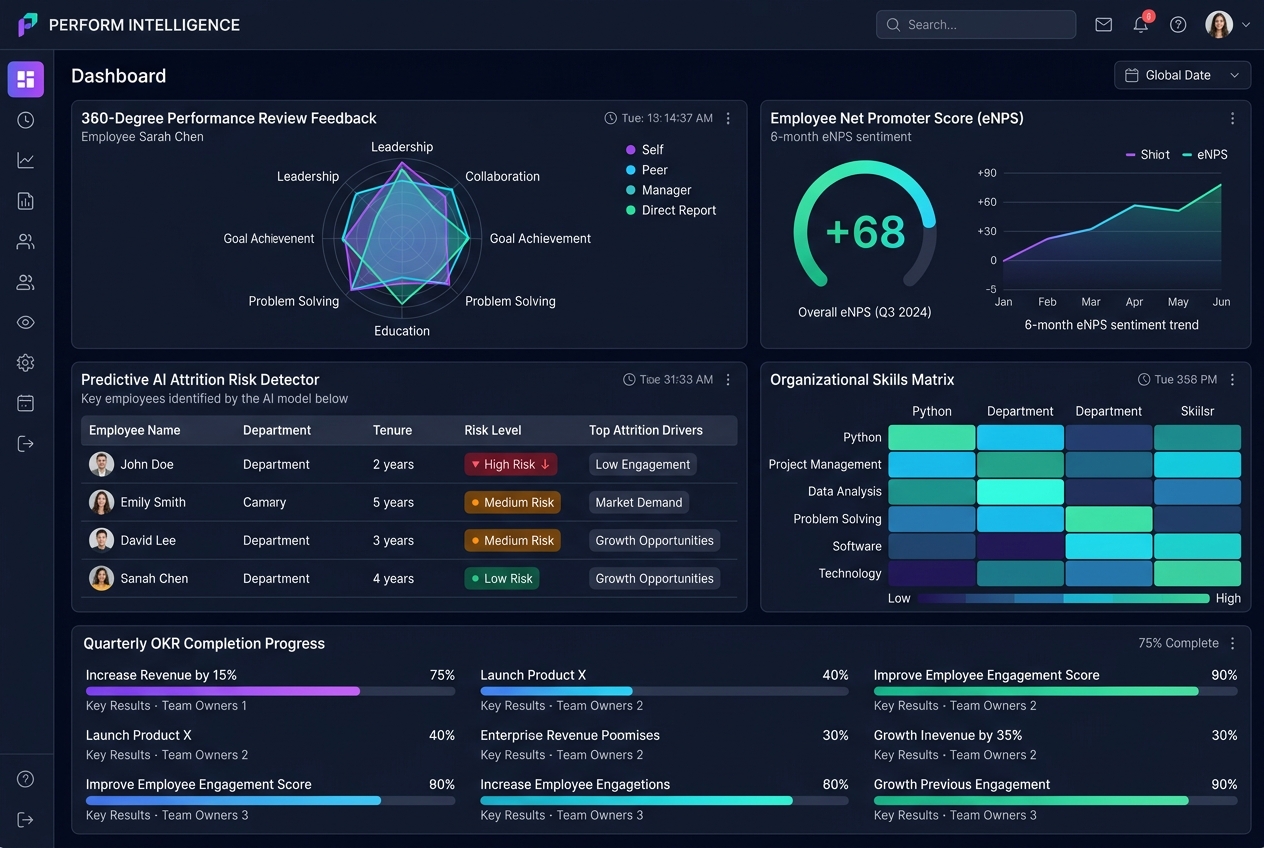Click the Low Risk badge

pyautogui.click(x=502, y=578)
